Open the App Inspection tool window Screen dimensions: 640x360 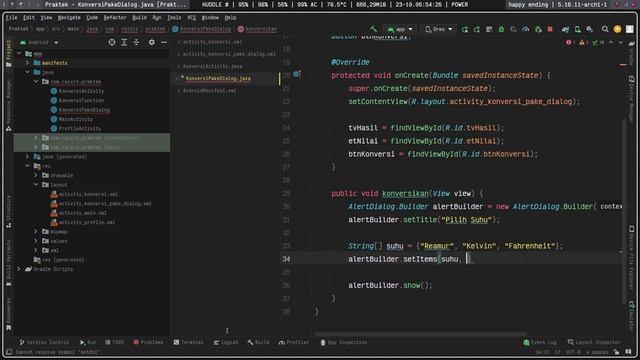(344, 342)
